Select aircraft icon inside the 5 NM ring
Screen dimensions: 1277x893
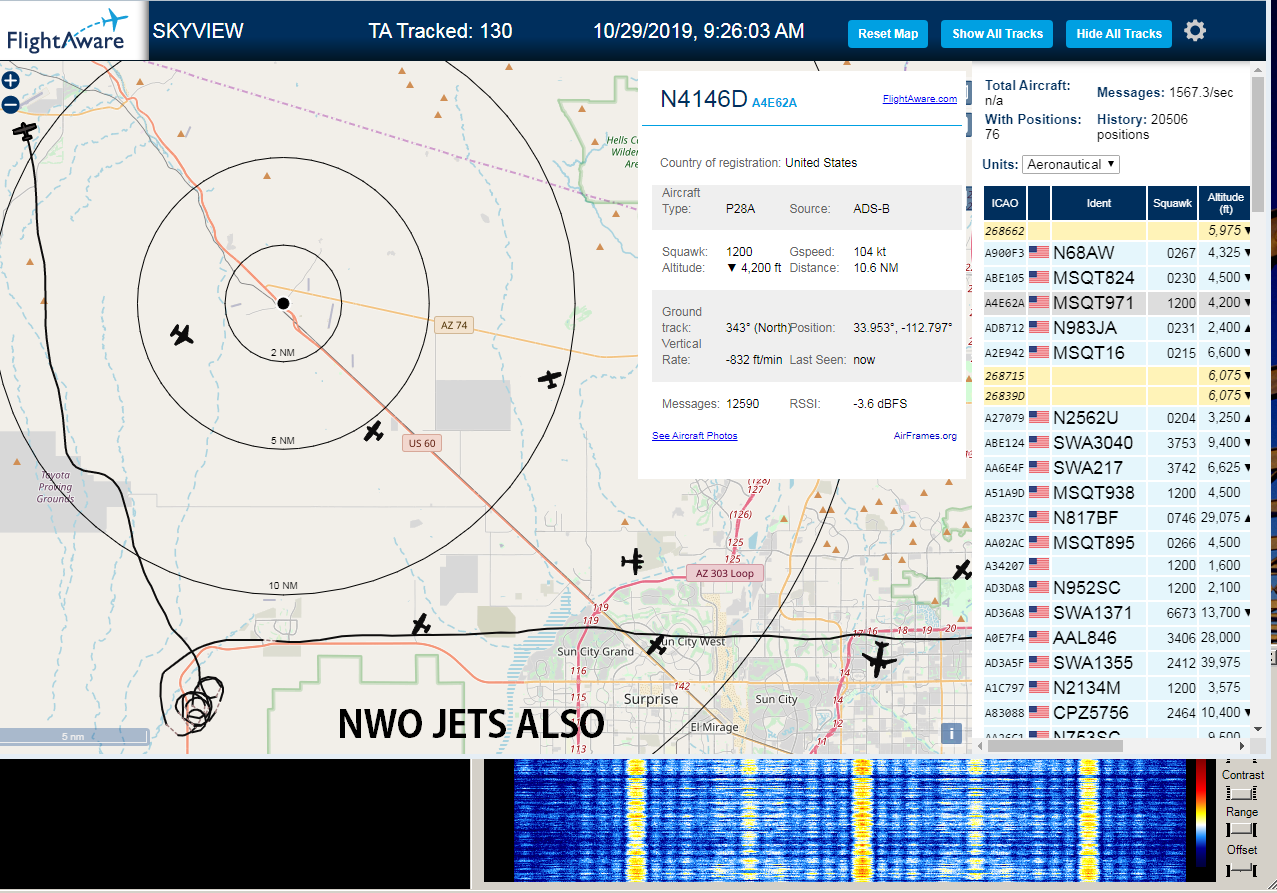point(181,334)
